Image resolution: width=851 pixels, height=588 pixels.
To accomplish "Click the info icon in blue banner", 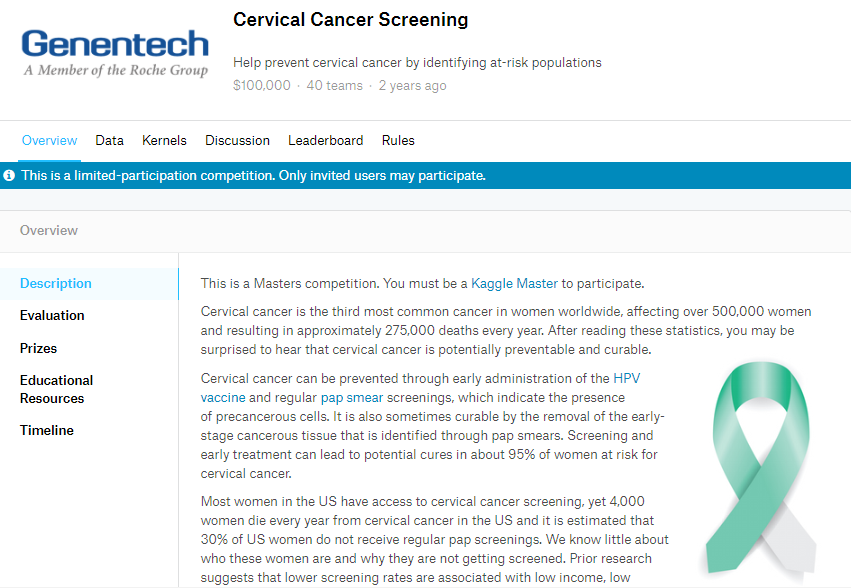I will pyautogui.click(x=9, y=175).
